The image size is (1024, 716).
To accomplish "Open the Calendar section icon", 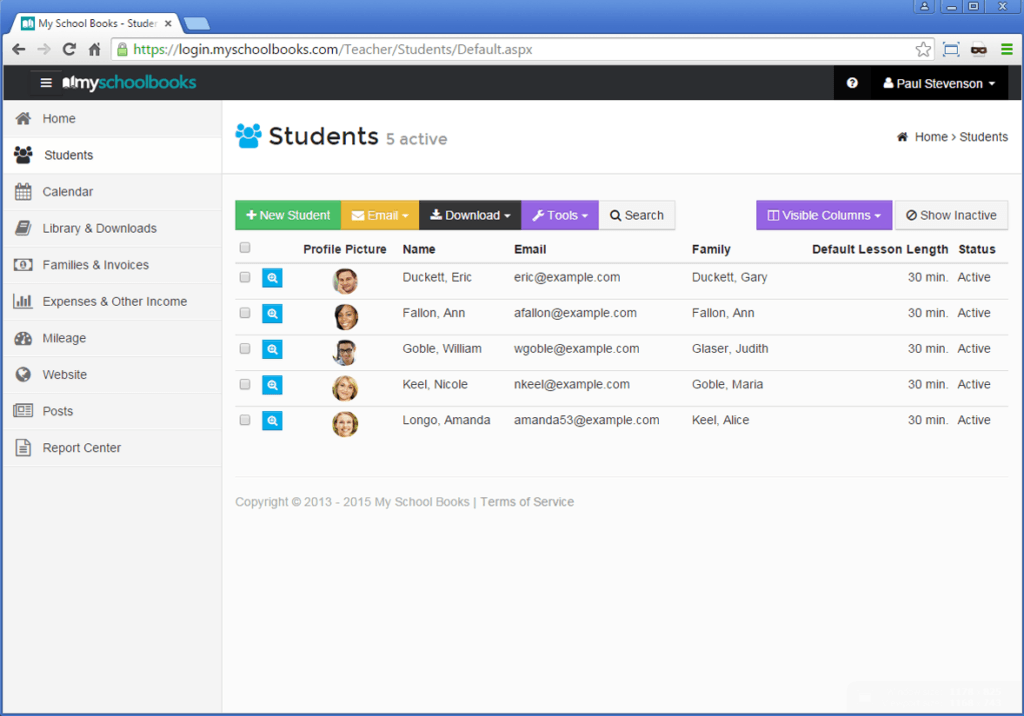I will click(21, 191).
